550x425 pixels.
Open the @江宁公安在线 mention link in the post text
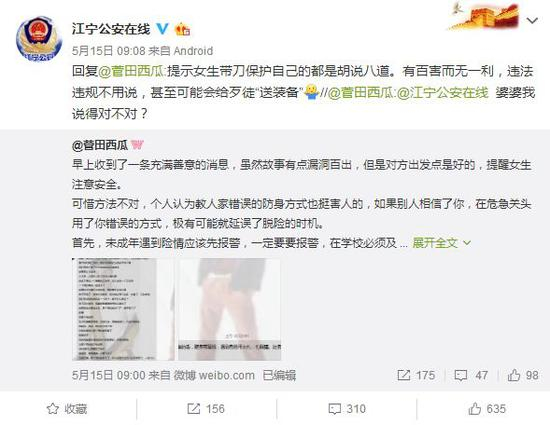click(x=443, y=93)
